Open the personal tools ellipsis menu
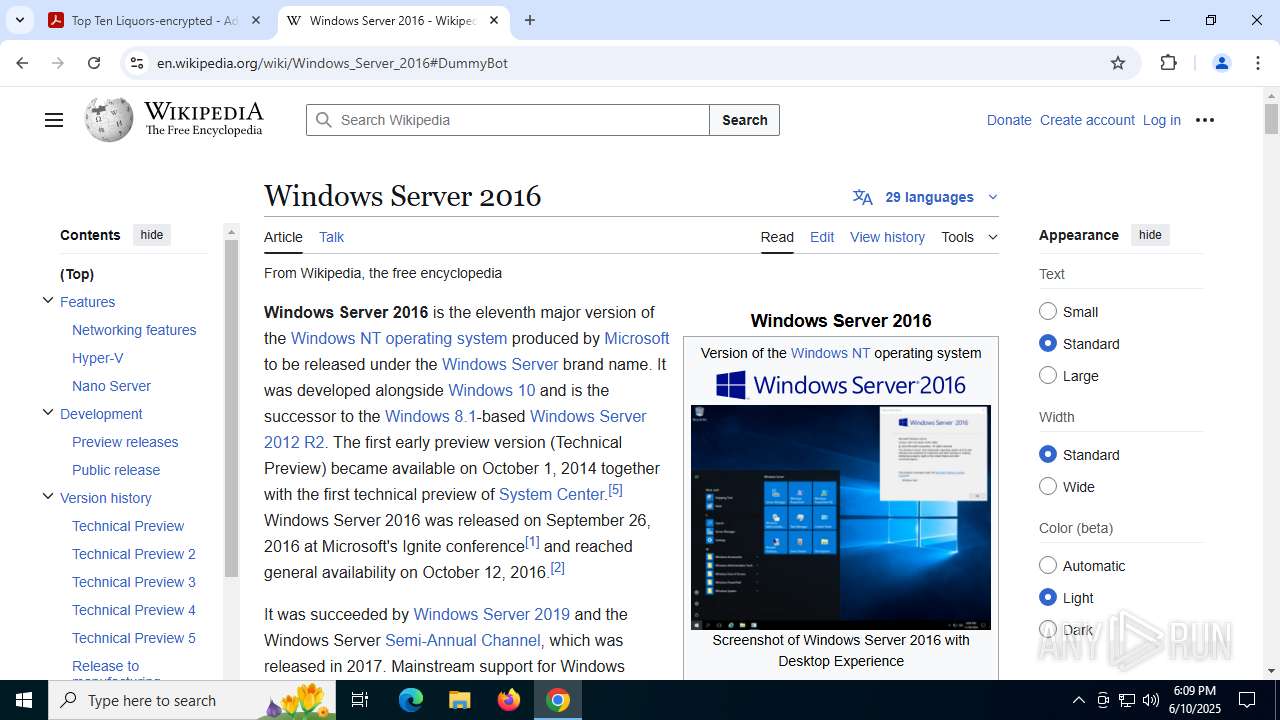Screen dimensions: 1280x720 pos(1205,120)
